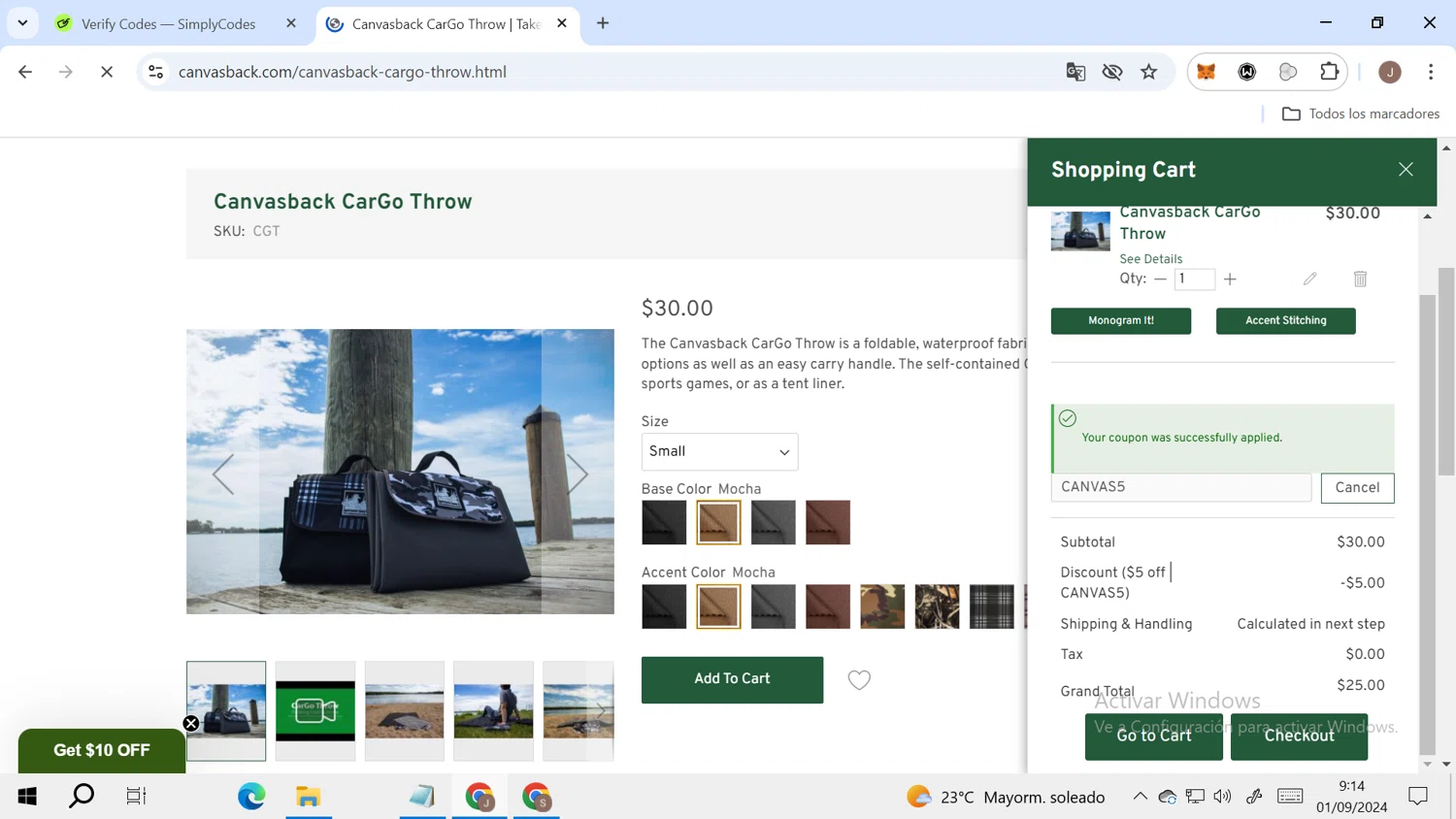
Task: Close the SimplyCodes tab
Action: coord(291,23)
